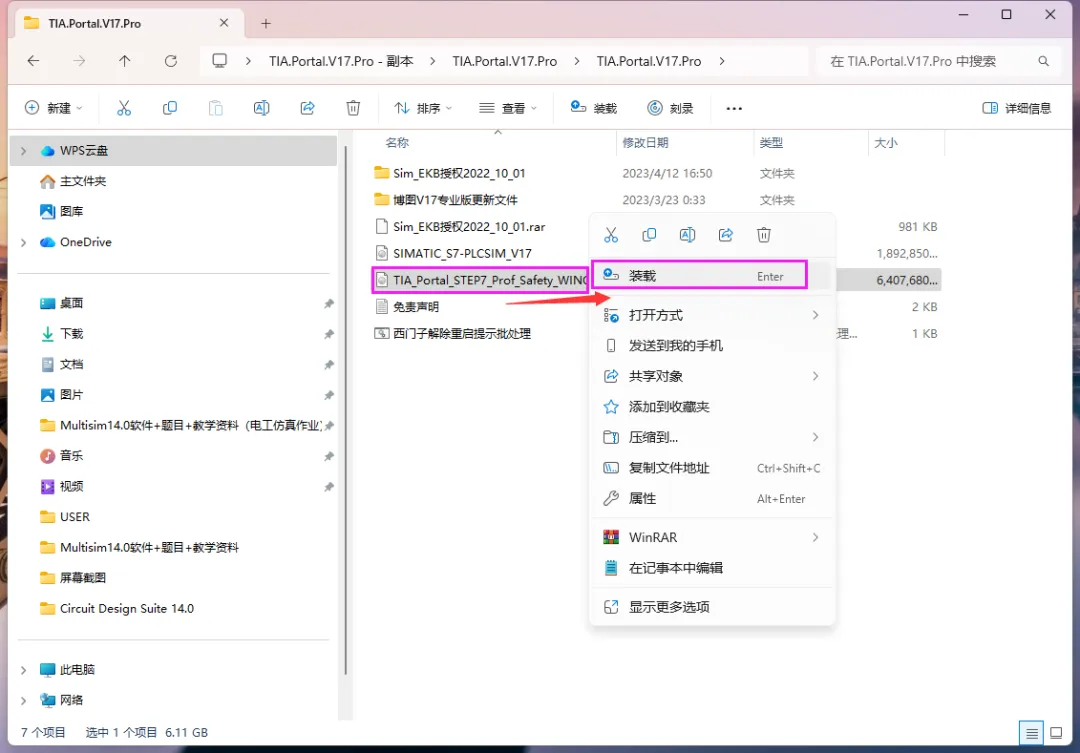This screenshot has width=1080, height=753.
Task: Click the search magnifier icon
Action: (x=1043, y=61)
